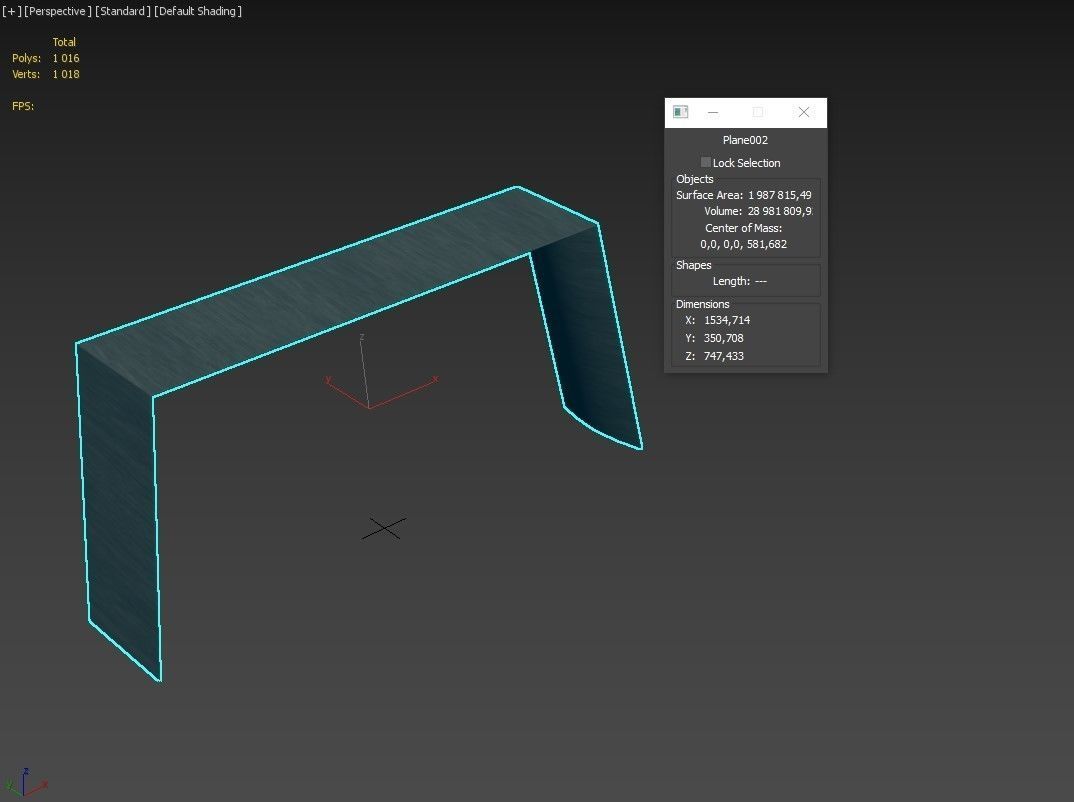The width and height of the screenshot is (1074, 802).
Task: Open the [+] viewport general menu
Action: pyautogui.click(x=12, y=11)
